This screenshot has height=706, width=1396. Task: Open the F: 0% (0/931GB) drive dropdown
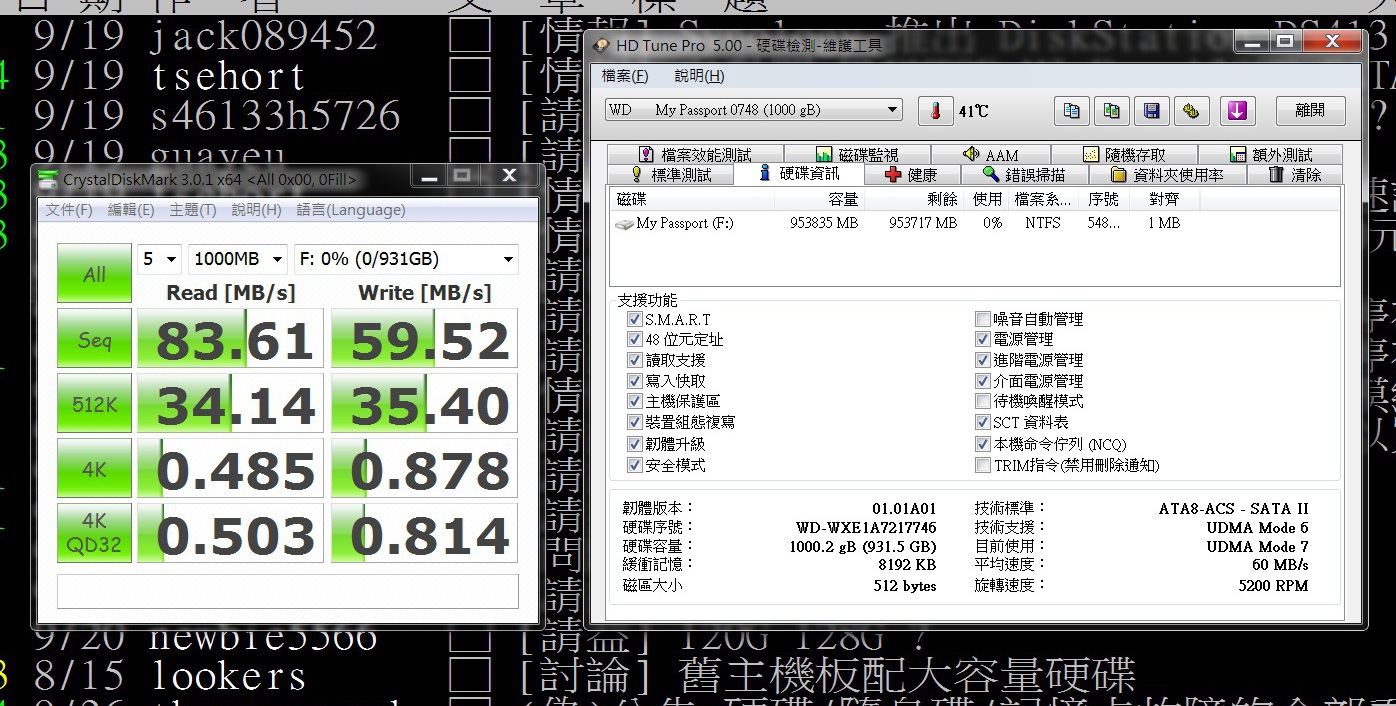click(406, 259)
